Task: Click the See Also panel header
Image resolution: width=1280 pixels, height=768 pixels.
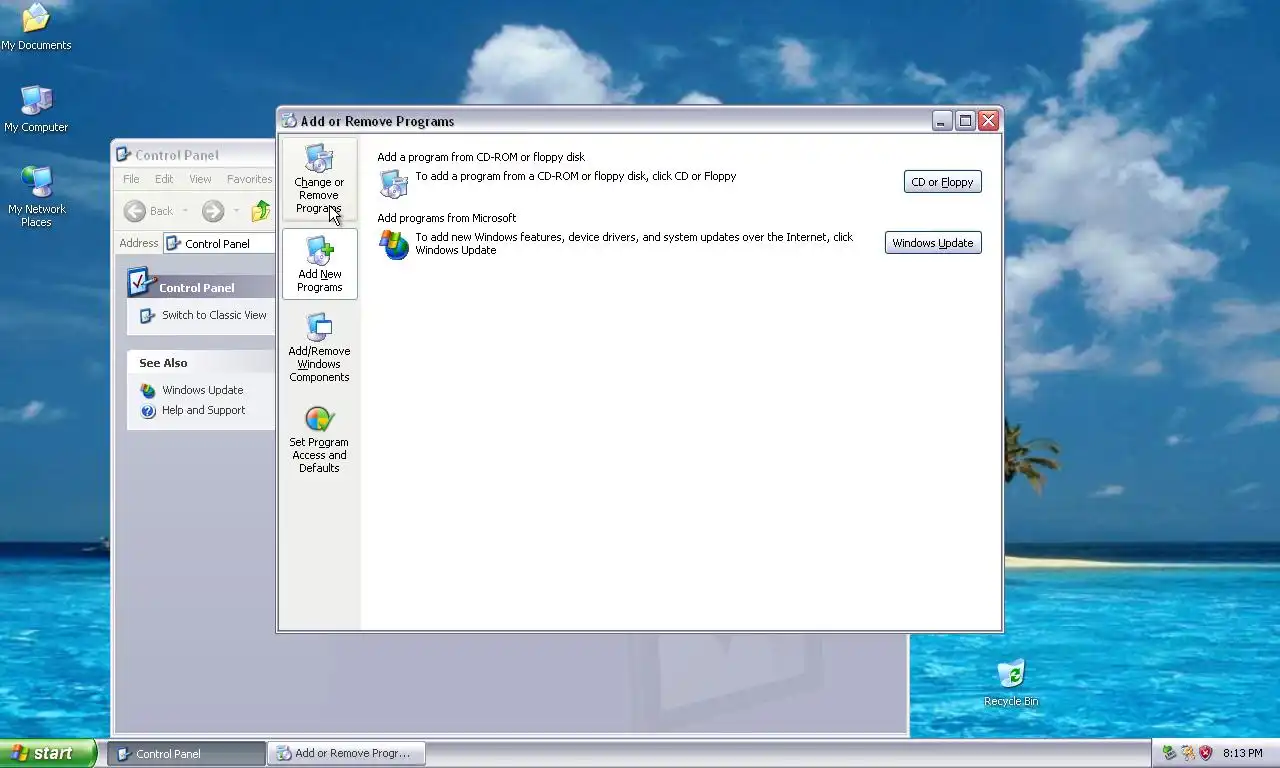Action: (201, 363)
